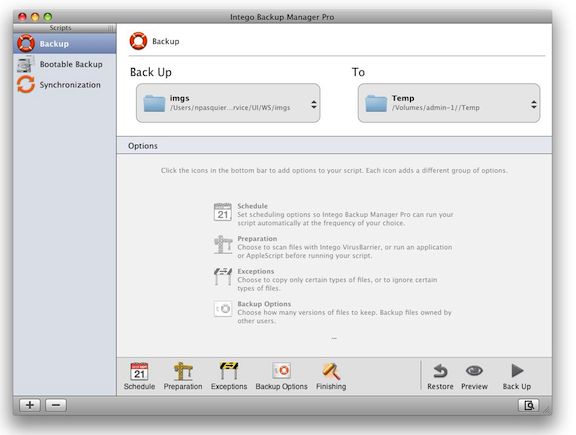576x435 pixels.
Task: Click the Exceptions description heading
Action: pyautogui.click(x=256, y=271)
